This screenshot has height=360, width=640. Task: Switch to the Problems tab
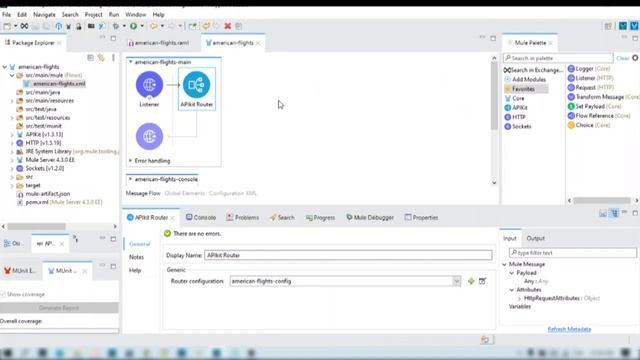coord(242,218)
